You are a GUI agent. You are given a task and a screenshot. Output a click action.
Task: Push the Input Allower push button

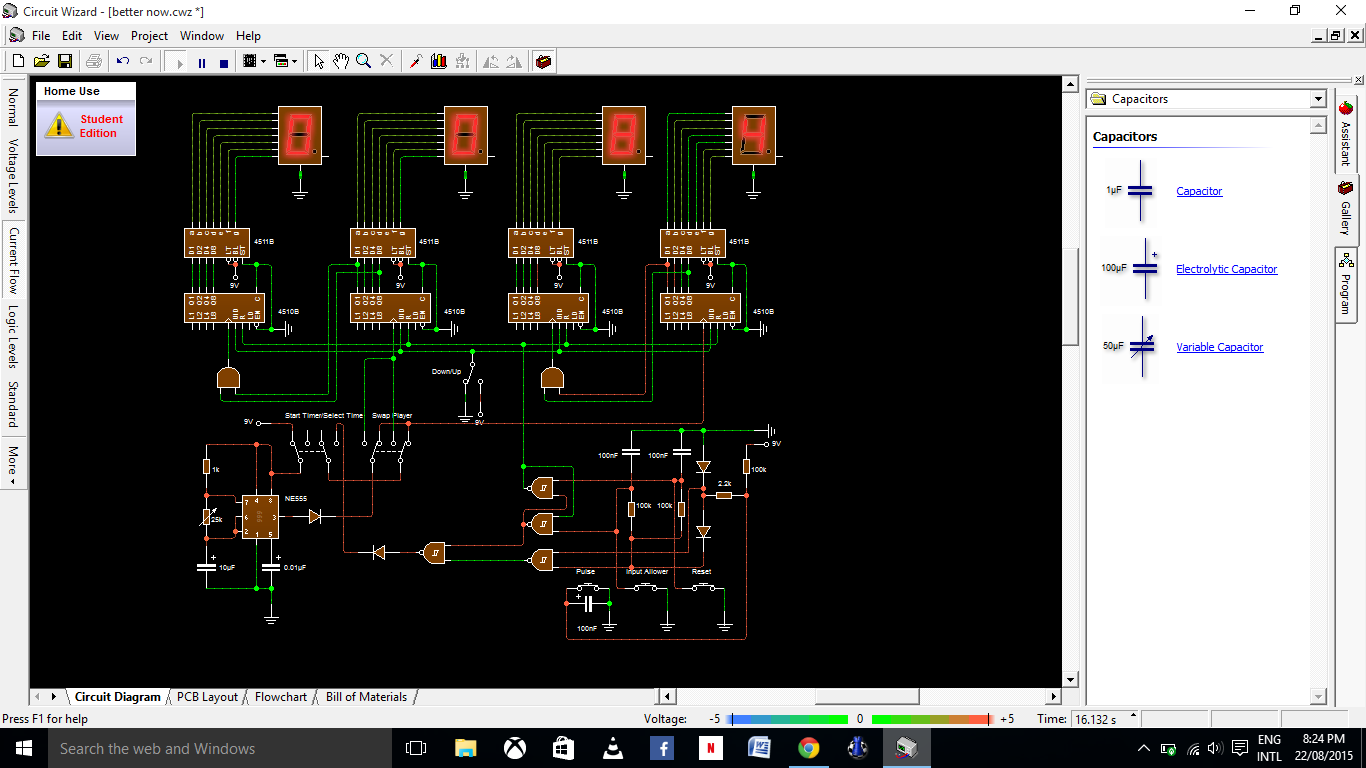click(647, 586)
